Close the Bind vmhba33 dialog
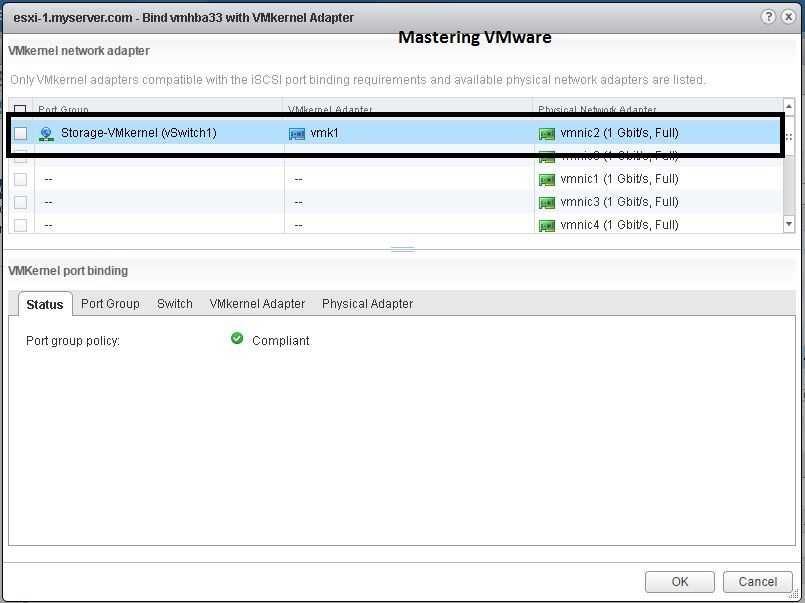 coord(789,17)
